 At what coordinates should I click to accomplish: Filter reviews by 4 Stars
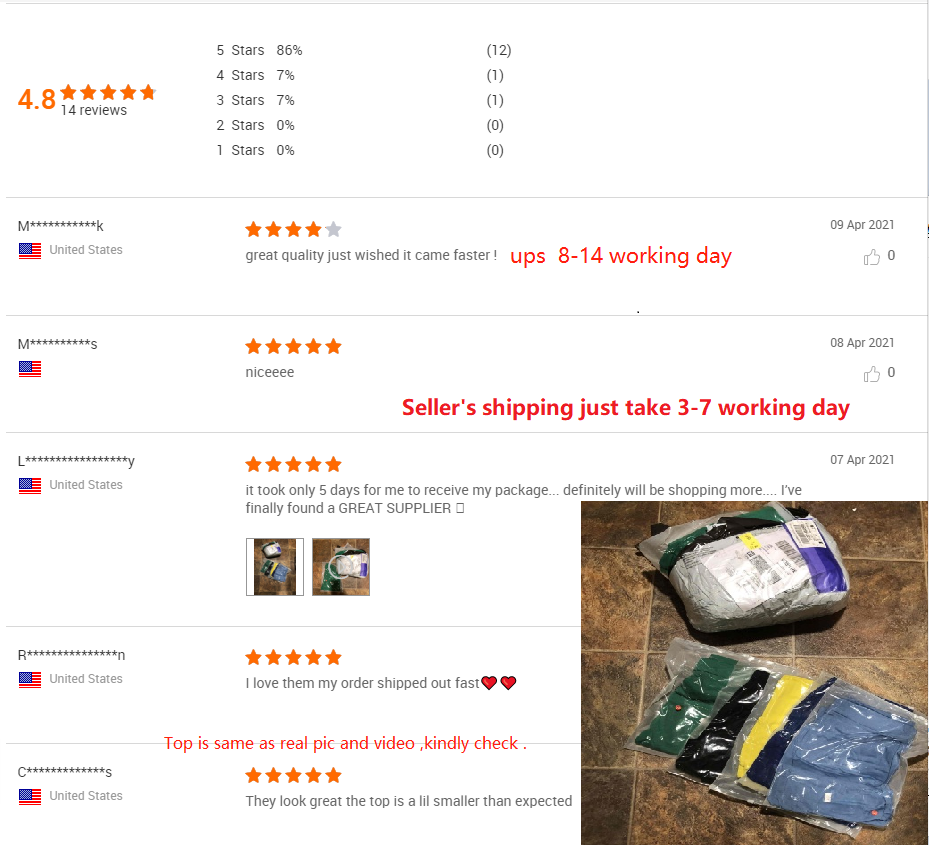coord(240,75)
